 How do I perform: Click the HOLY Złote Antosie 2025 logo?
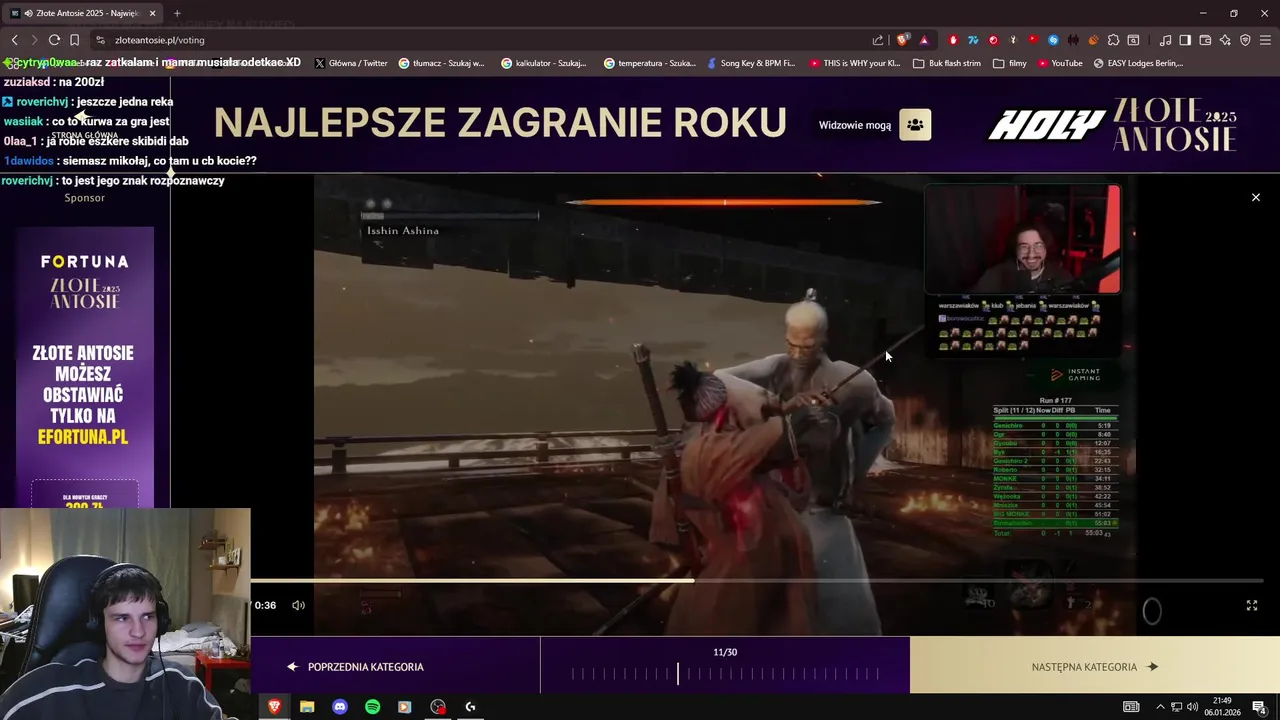1112,125
